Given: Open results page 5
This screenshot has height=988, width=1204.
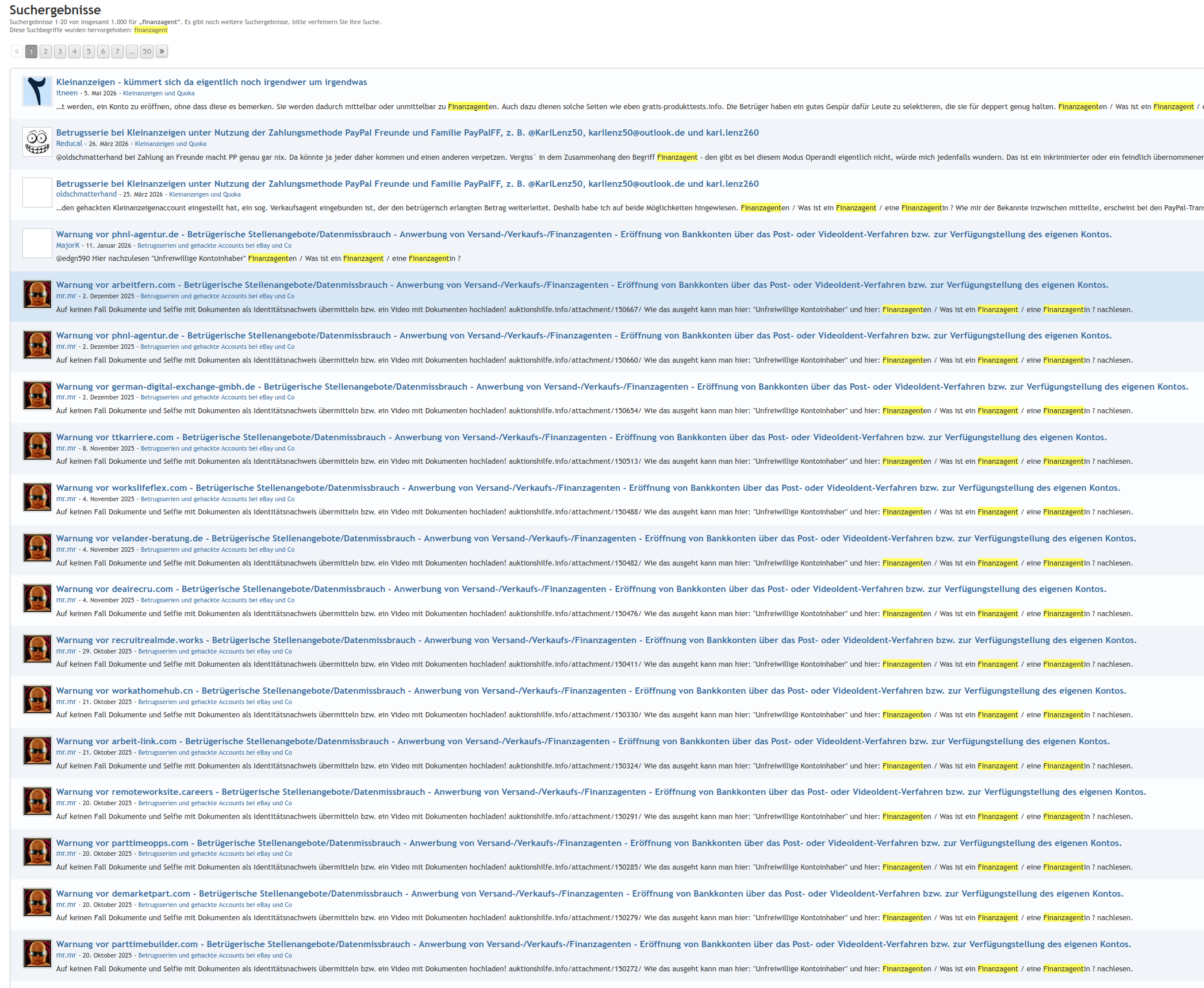Looking at the screenshot, I should pos(89,52).
